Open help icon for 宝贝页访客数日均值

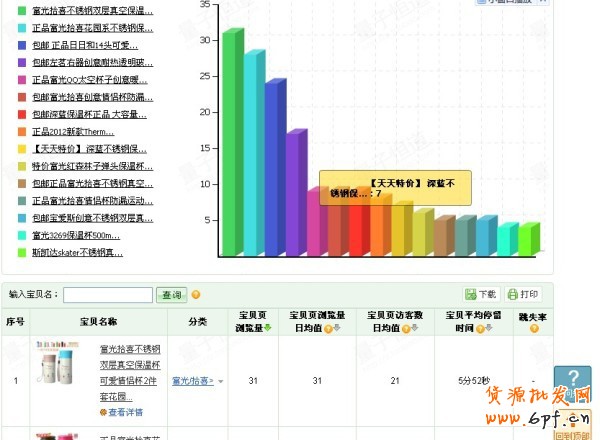pos(406,329)
